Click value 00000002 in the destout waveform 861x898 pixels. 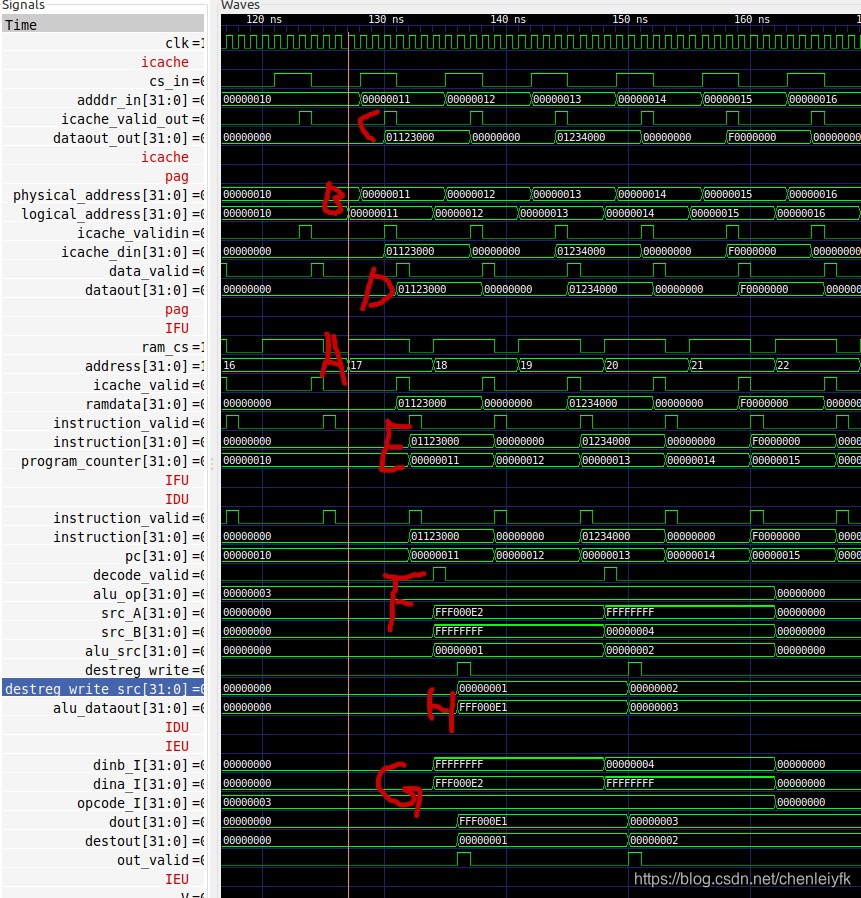pos(654,840)
